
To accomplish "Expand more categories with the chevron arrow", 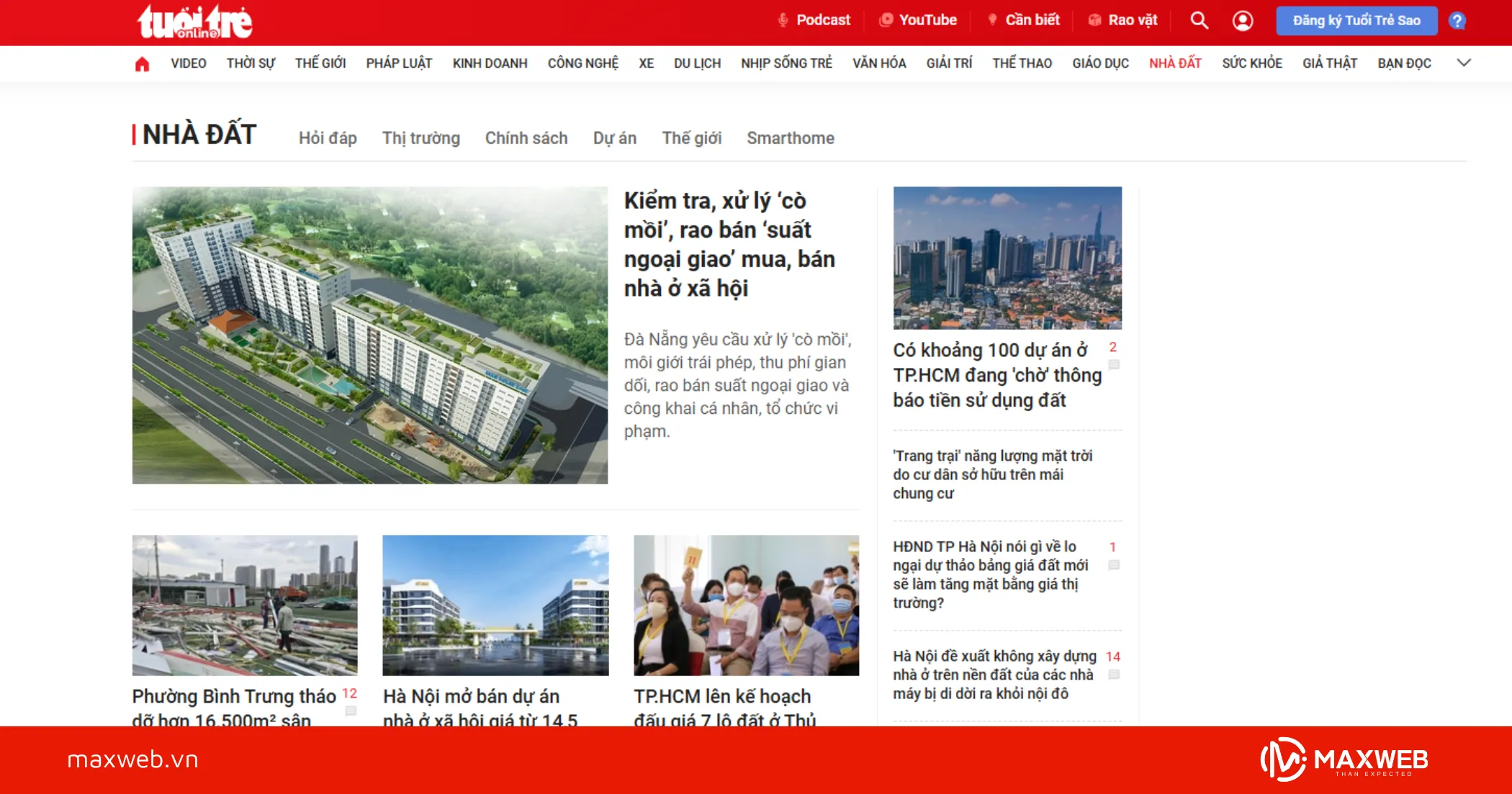I will (x=1464, y=63).
